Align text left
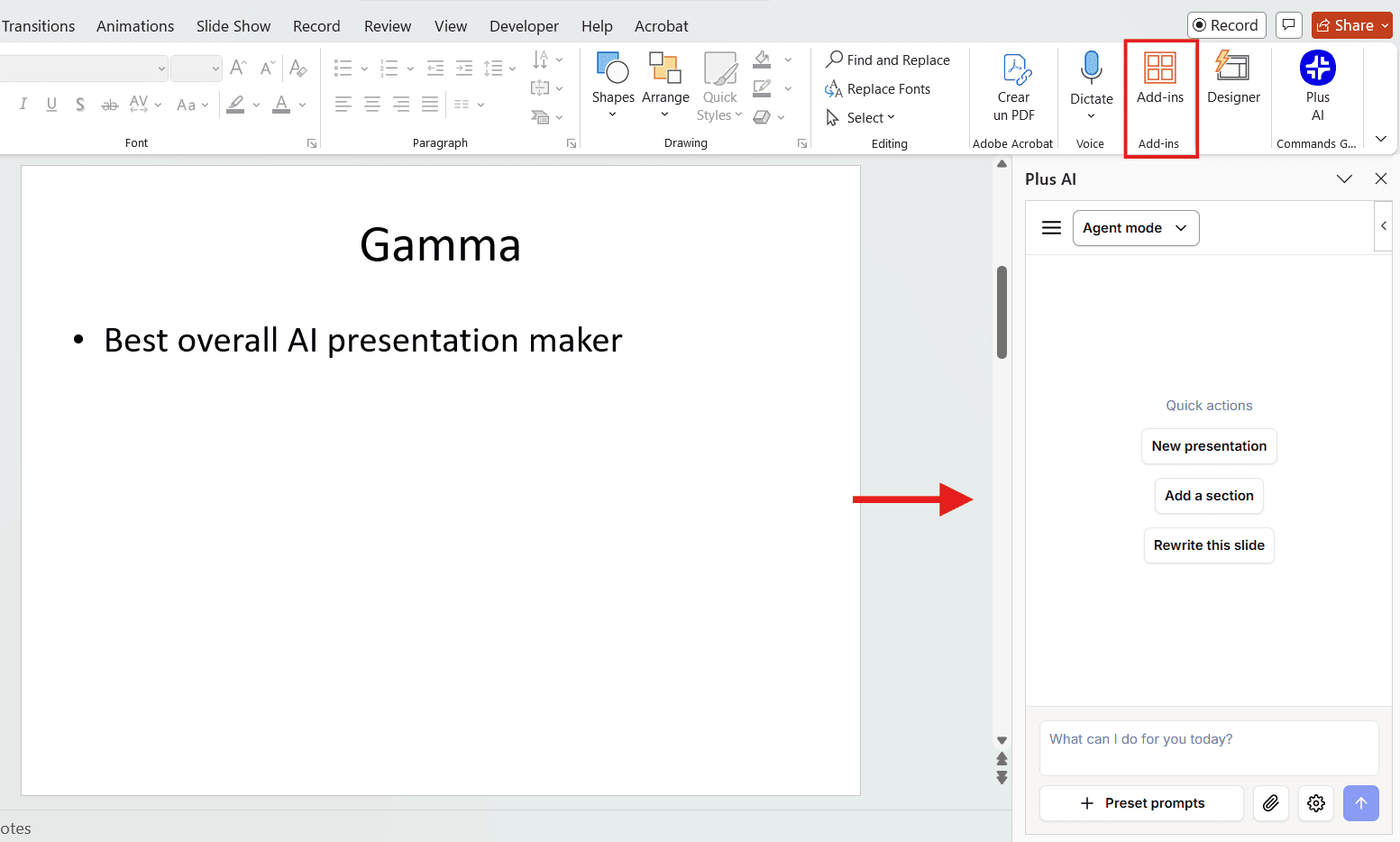The height and width of the screenshot is (842, 1400). 343,105
